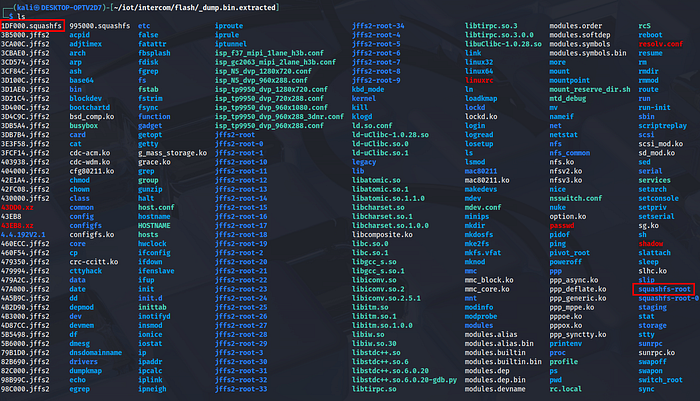Select the red passwd entry
The image size is (700, 401).
pyautogui.click(x=562, y=226)
